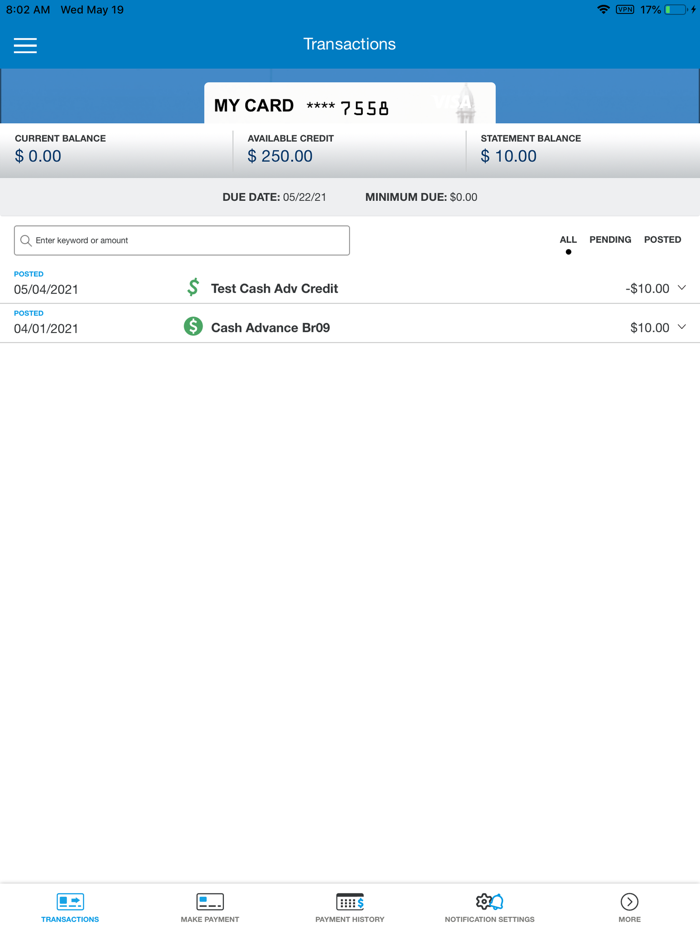Expand the -$10.00 transaction chevron
700x934 pixels.
coord(682,288)
